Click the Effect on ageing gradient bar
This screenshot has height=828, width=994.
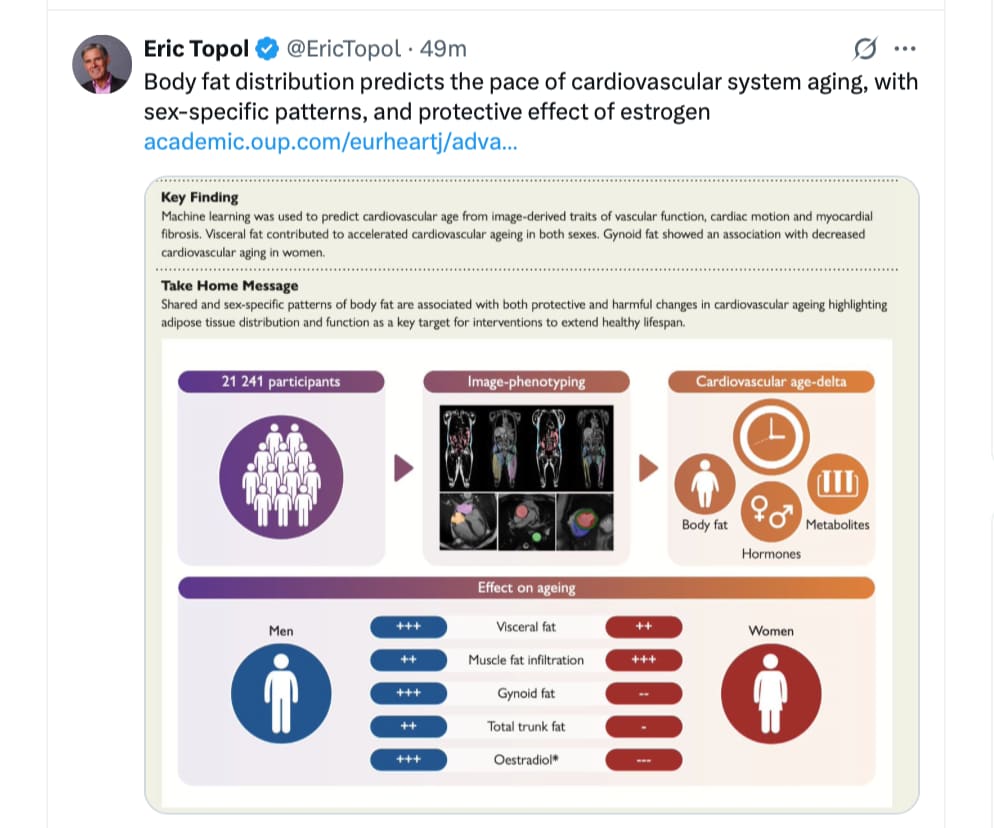[526, 588]
